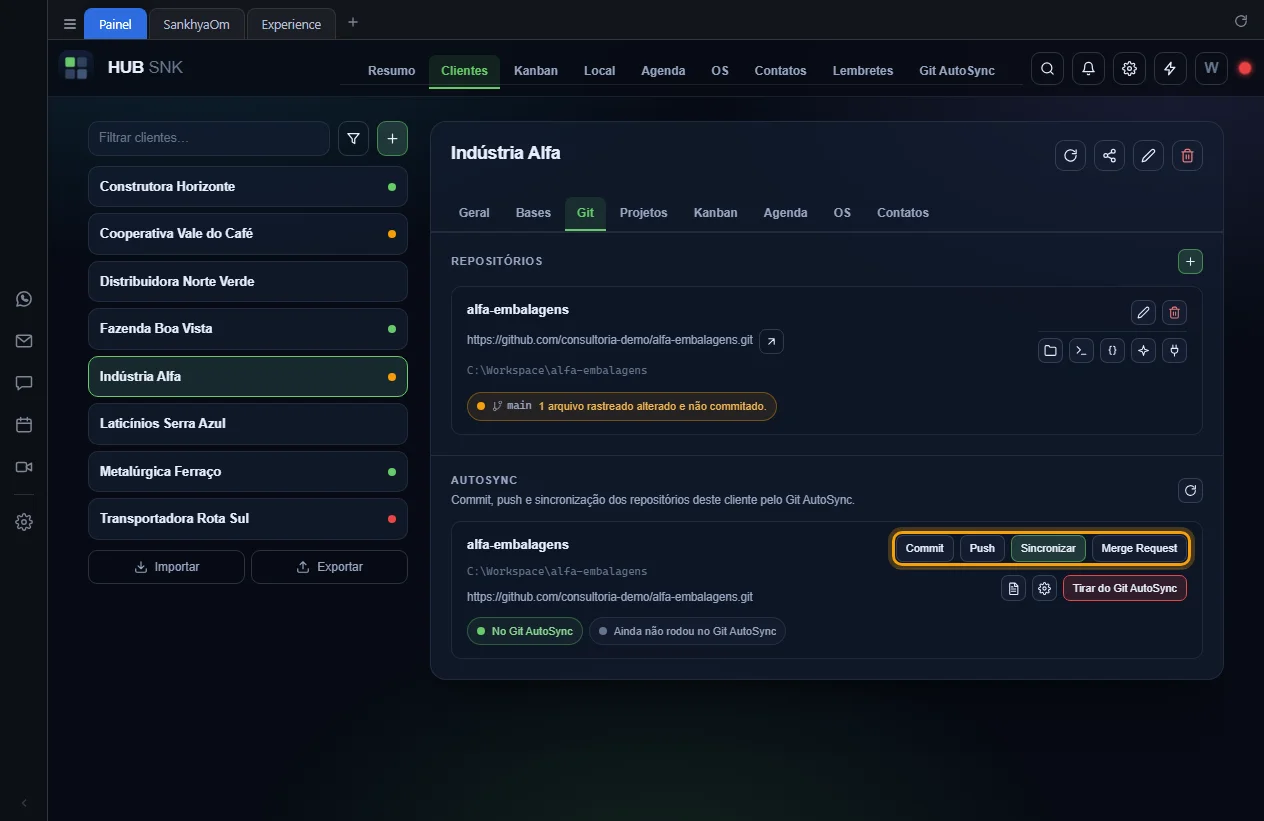Click the main branch status badge
Viewport: 1264px width, 821px height.
(621, 406)
